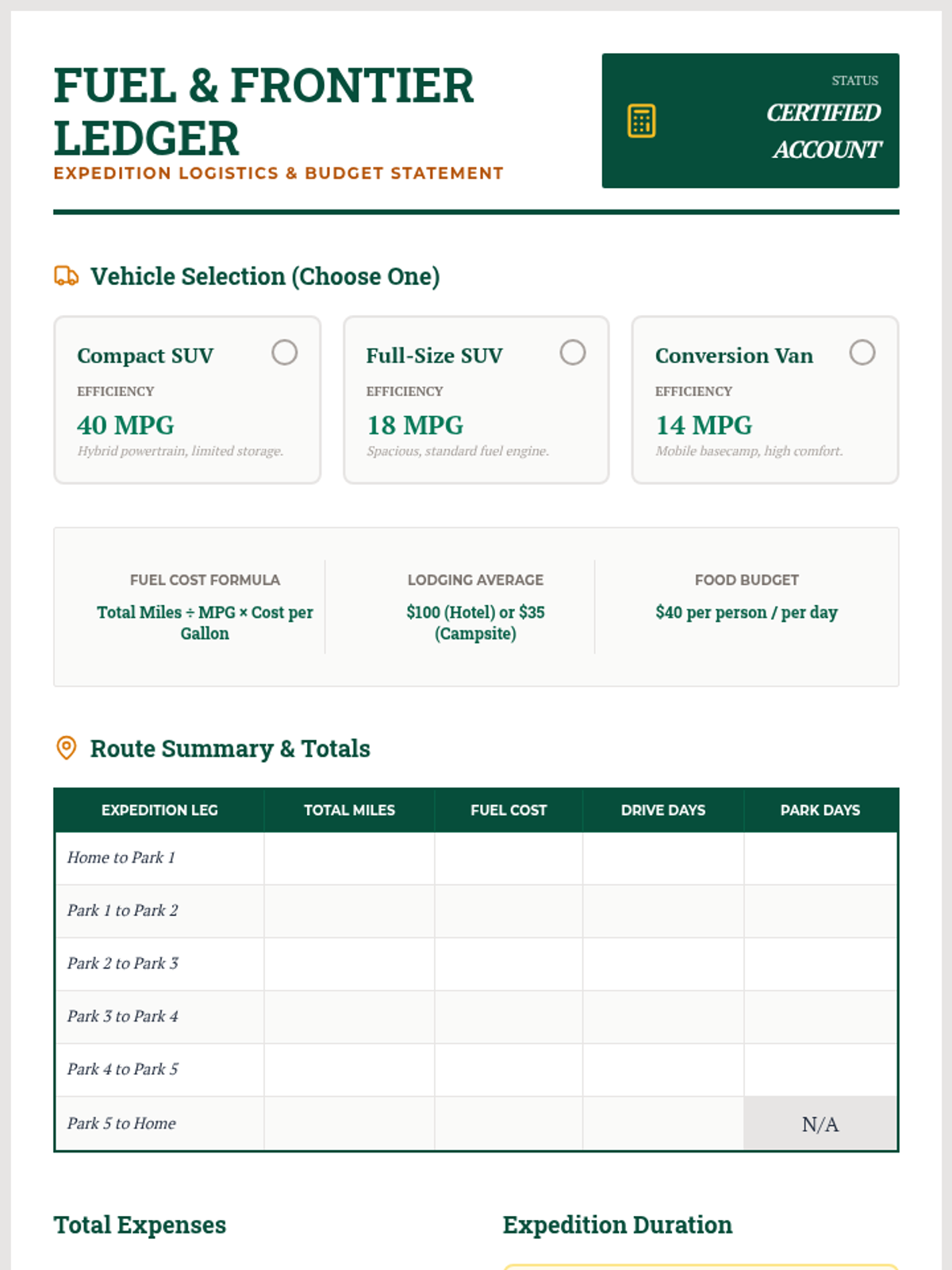Click the Expedition Duration heading
This screenshot has width=952, height=1270.
pyautogui.click(x=617, y=1225)
